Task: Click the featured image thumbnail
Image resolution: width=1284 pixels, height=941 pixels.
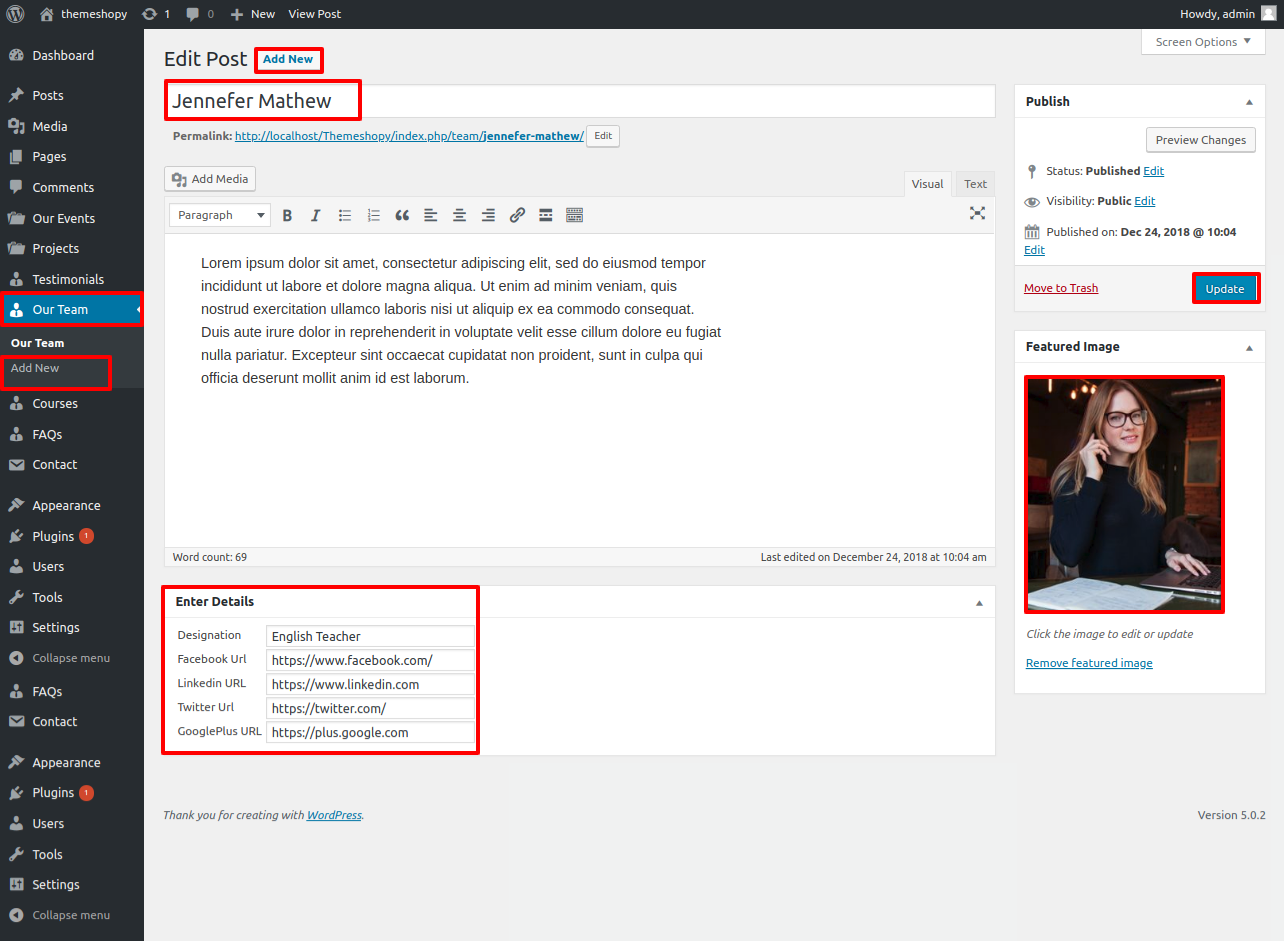Action: [x=1124, y=494]
